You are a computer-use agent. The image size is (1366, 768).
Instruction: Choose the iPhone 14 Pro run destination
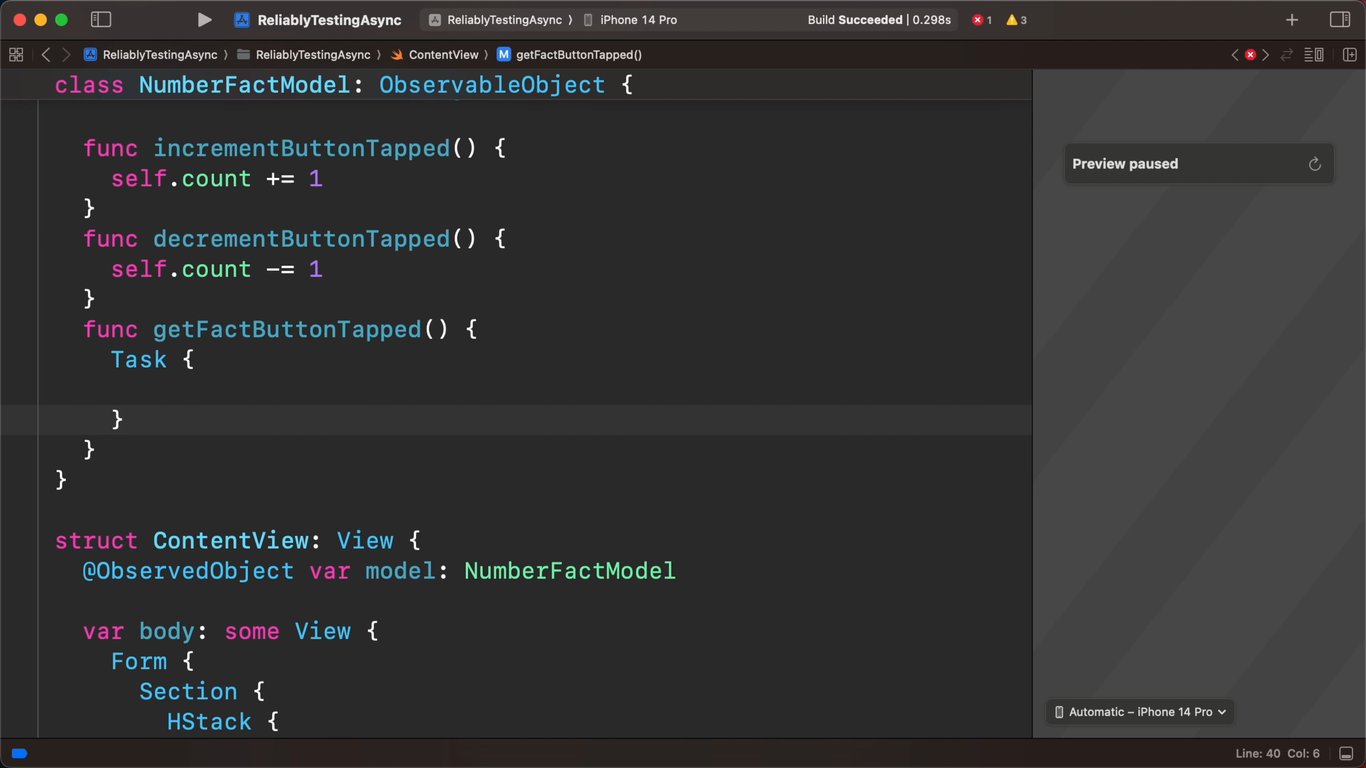630,20
